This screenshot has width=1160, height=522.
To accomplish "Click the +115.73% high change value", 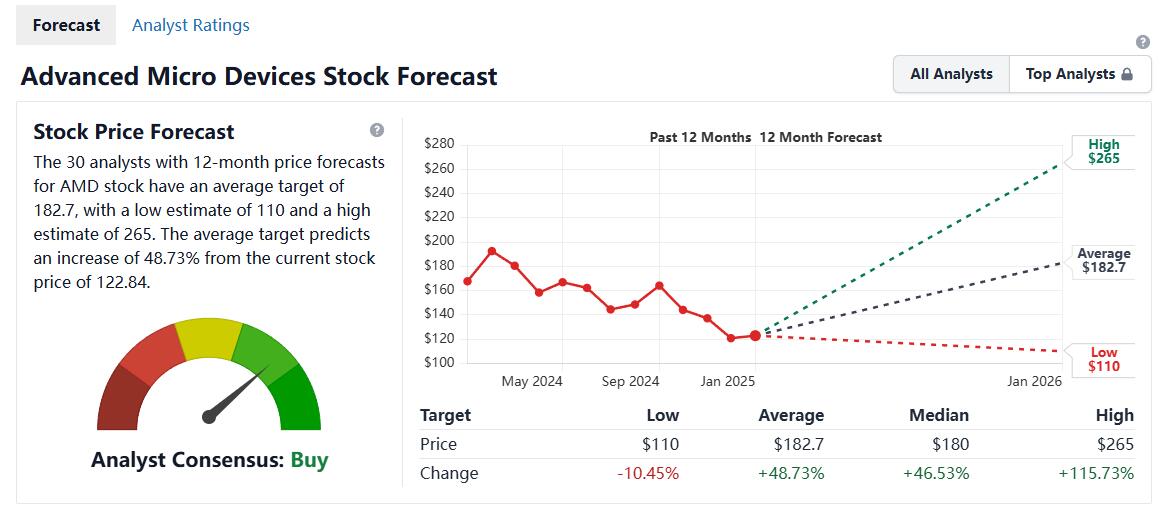I will click(1096, 473).
